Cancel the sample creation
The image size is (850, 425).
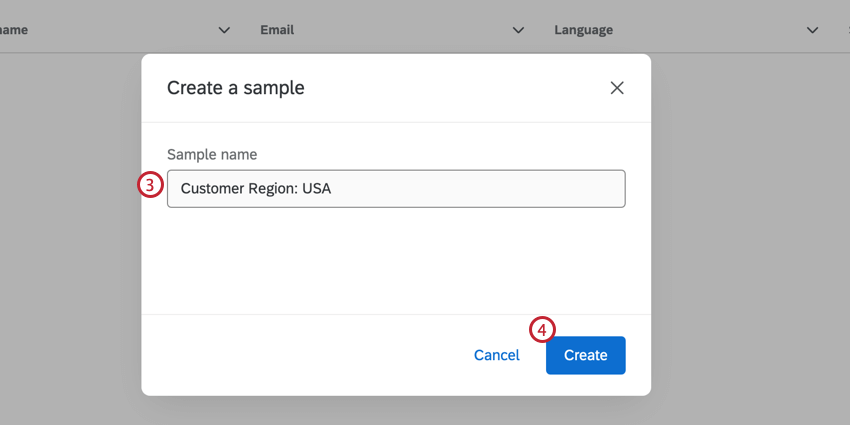496,355
